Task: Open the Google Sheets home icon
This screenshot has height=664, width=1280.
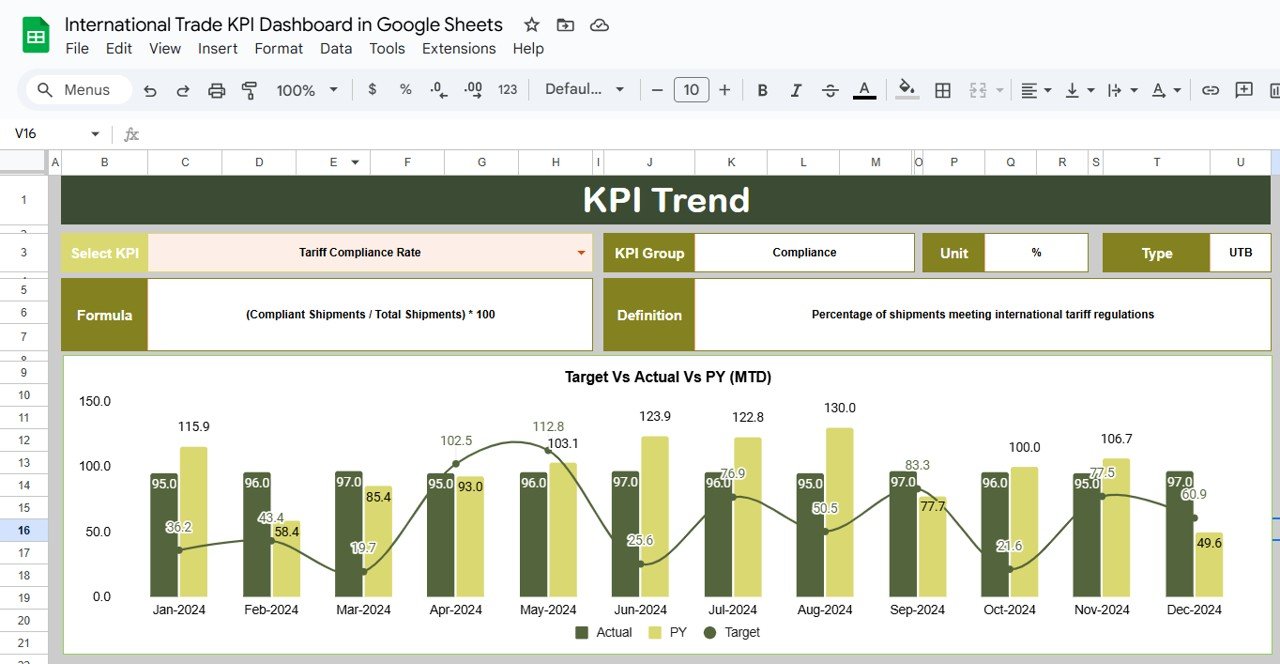Action: click(36, 36)
